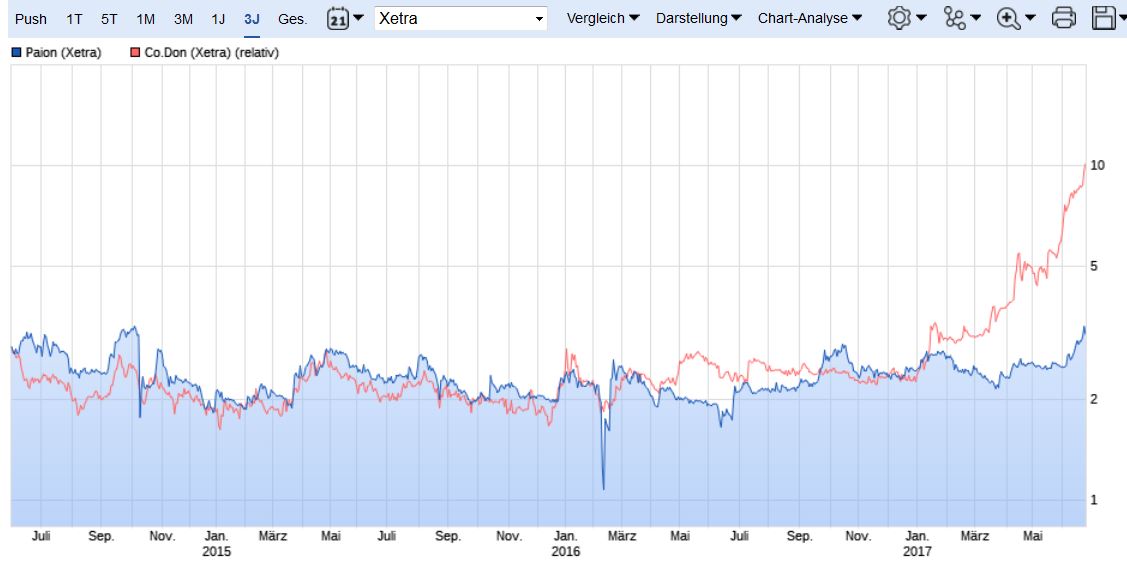Viewport: 1127px width, 563px height.
Task: Click the red Co.Don line peak near 10
Action: (1085, 165)
